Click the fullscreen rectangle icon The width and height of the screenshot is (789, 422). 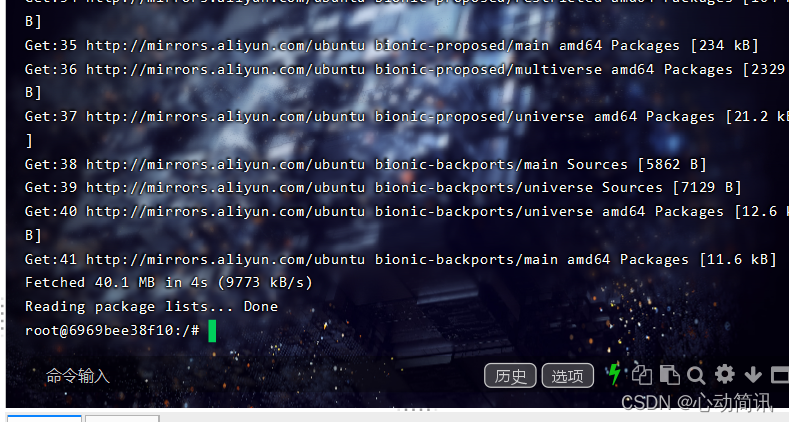pyautogui.click(x=780, y=375)
